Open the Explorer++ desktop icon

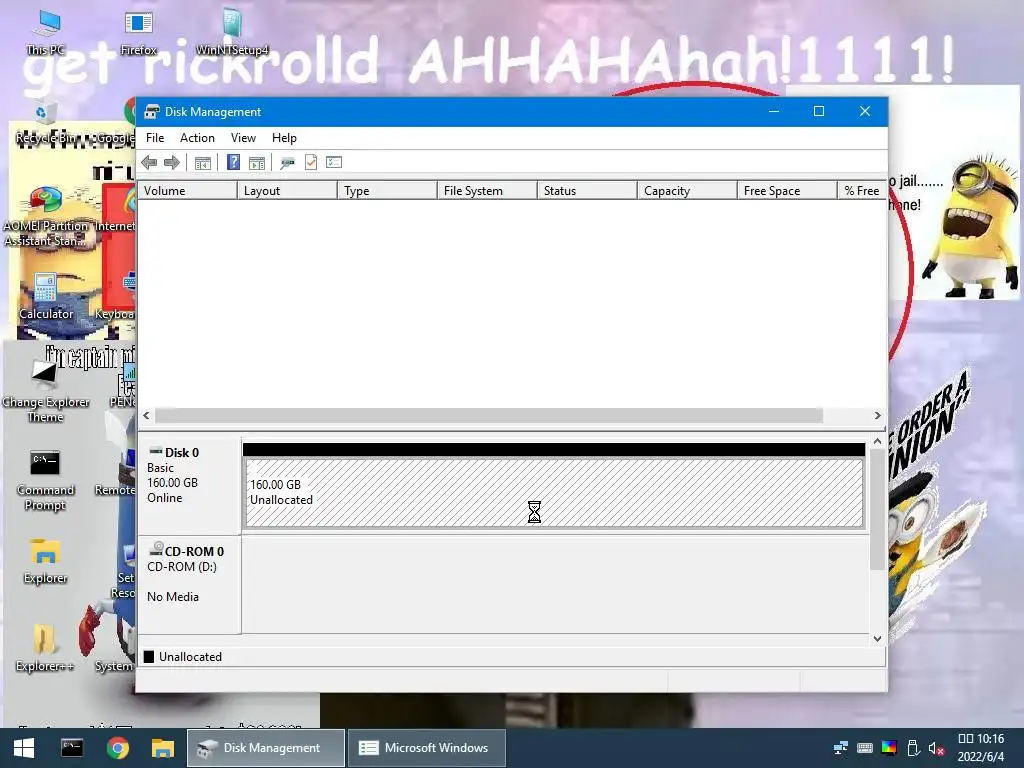44,648
